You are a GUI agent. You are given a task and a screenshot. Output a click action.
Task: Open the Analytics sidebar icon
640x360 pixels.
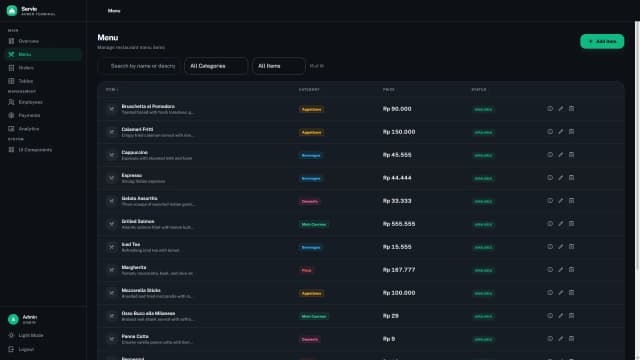click(x=11, y=129)
